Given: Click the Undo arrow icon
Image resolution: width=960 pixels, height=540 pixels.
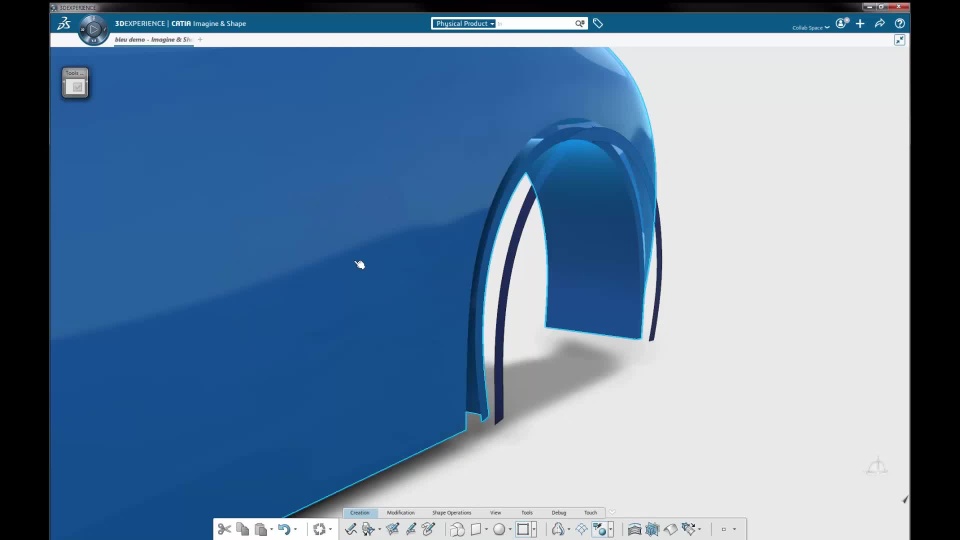Looking at the screenshot, I should [x=283, y=529].
